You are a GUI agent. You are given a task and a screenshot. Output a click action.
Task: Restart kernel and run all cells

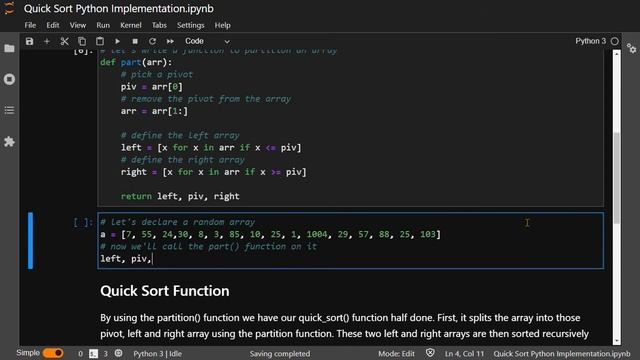[170, 41]
